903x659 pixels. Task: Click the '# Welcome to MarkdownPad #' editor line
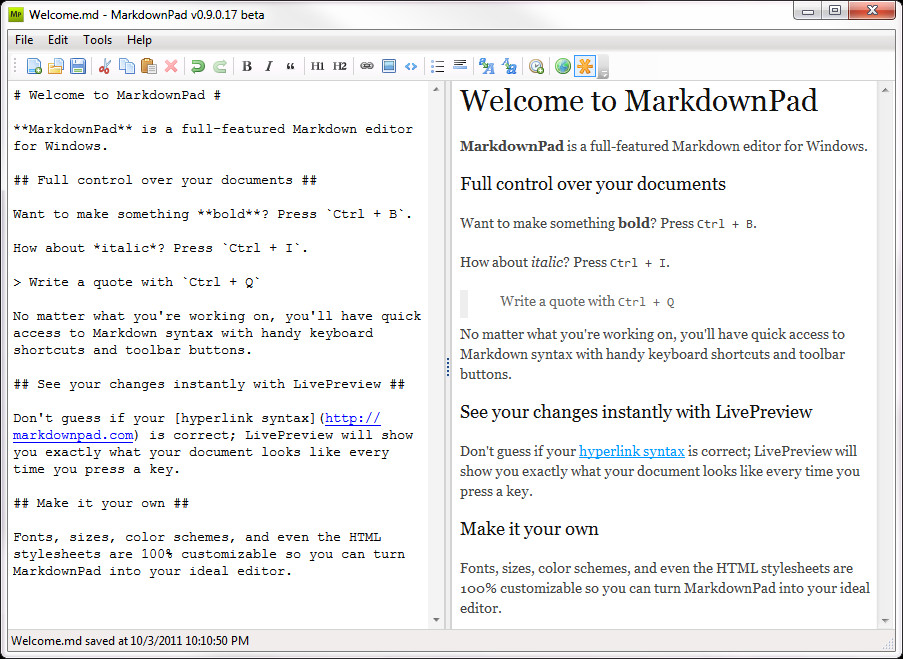coord(117,96)
